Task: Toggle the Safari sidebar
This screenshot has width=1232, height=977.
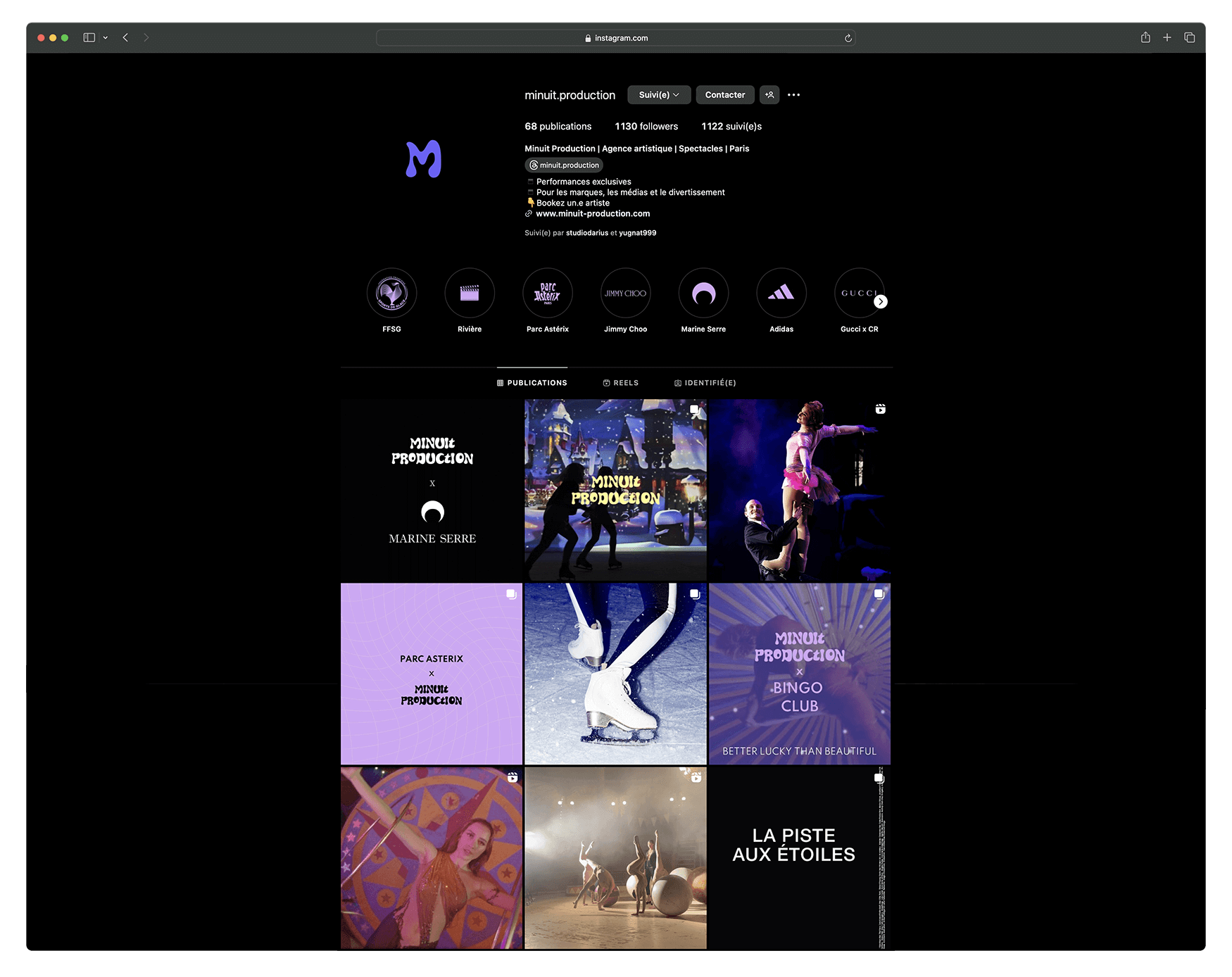Action: (x=89, y=38)
